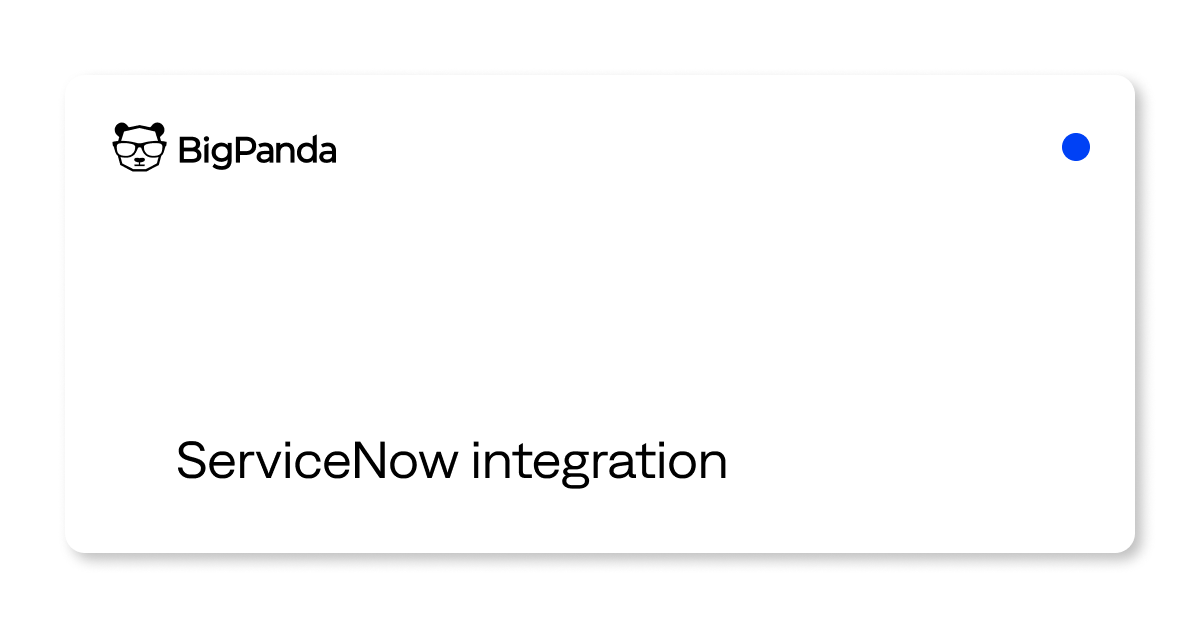
Task: Click the word ServiceNow in the title
Action: point(318,460)
